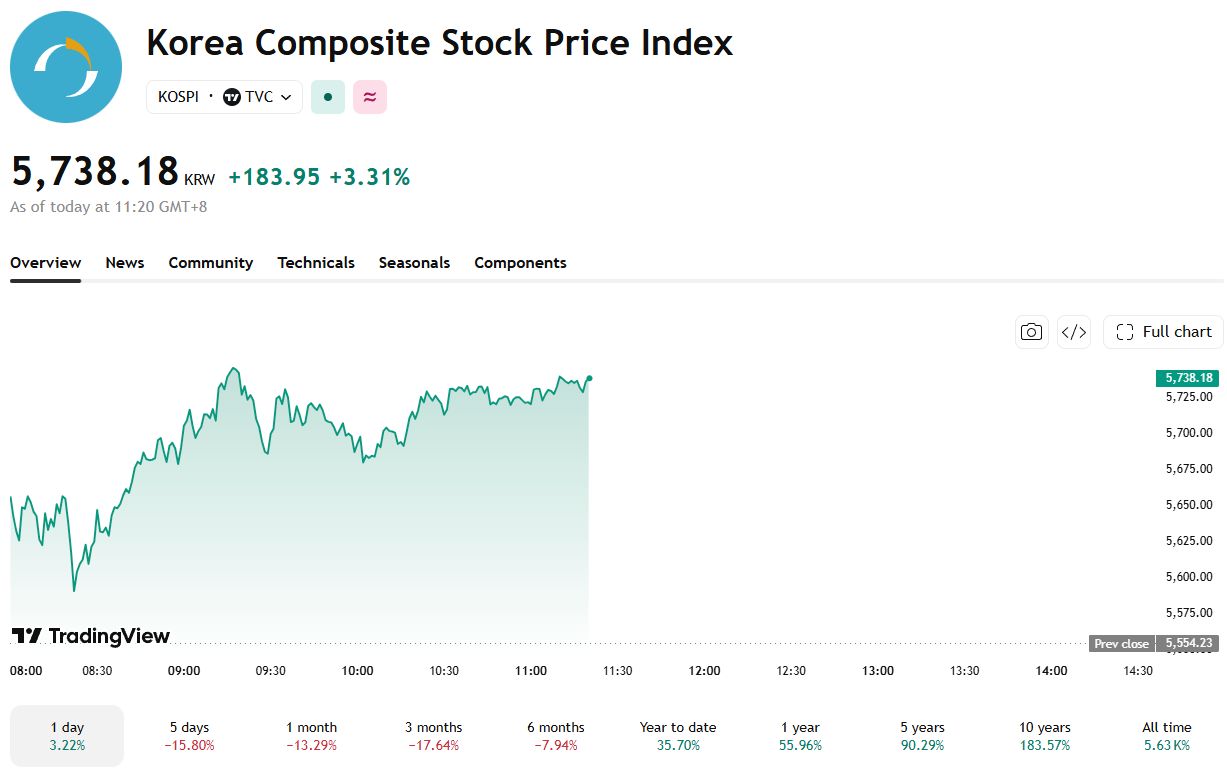Click the 12:00 time axis marker
This screenshot has width=1227, height=772.
[705, 671]
